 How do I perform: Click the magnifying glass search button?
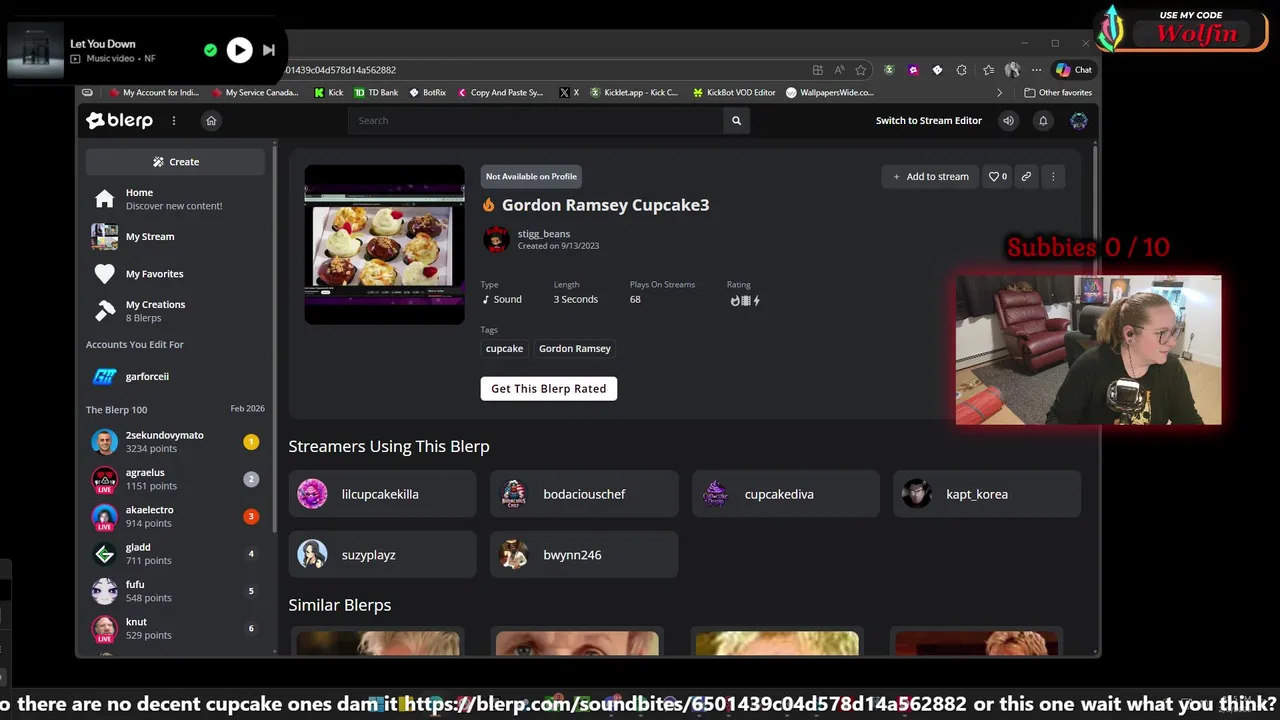point(737,121)
